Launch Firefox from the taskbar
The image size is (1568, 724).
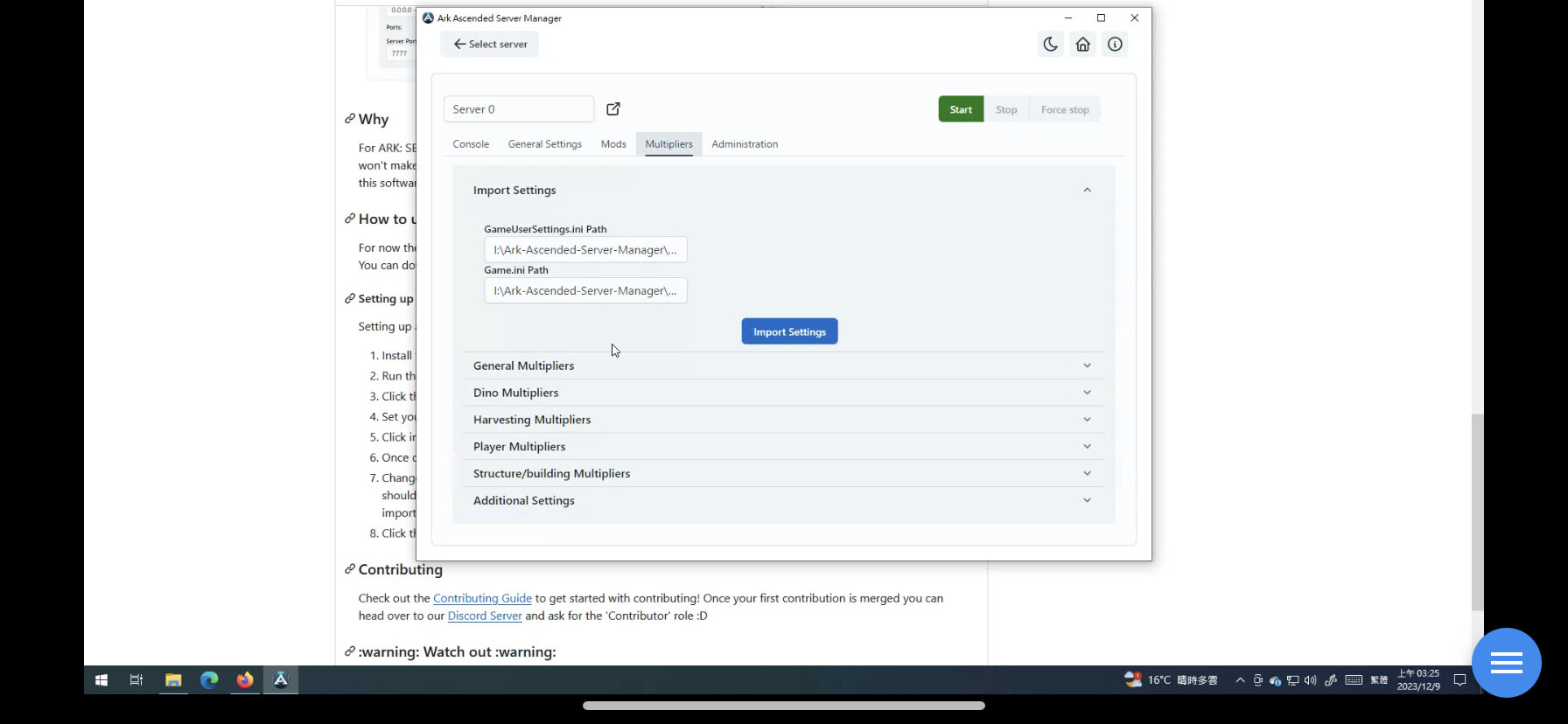(x=245, y=680)
